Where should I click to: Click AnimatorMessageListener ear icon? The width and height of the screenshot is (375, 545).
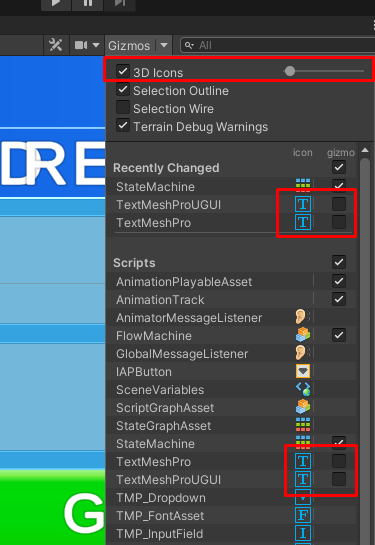[x=302, y=317]
